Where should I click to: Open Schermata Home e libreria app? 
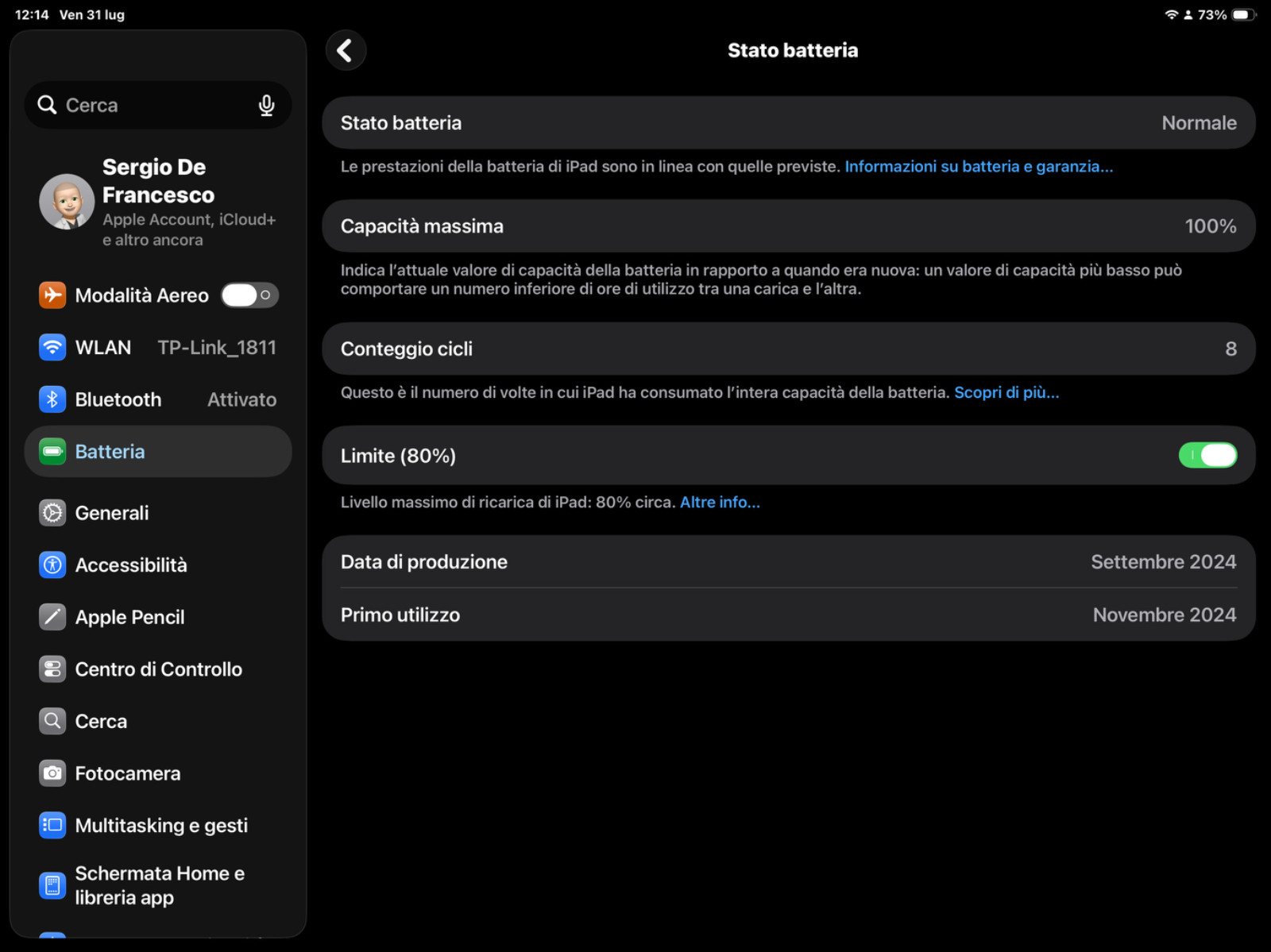[158, 885]
